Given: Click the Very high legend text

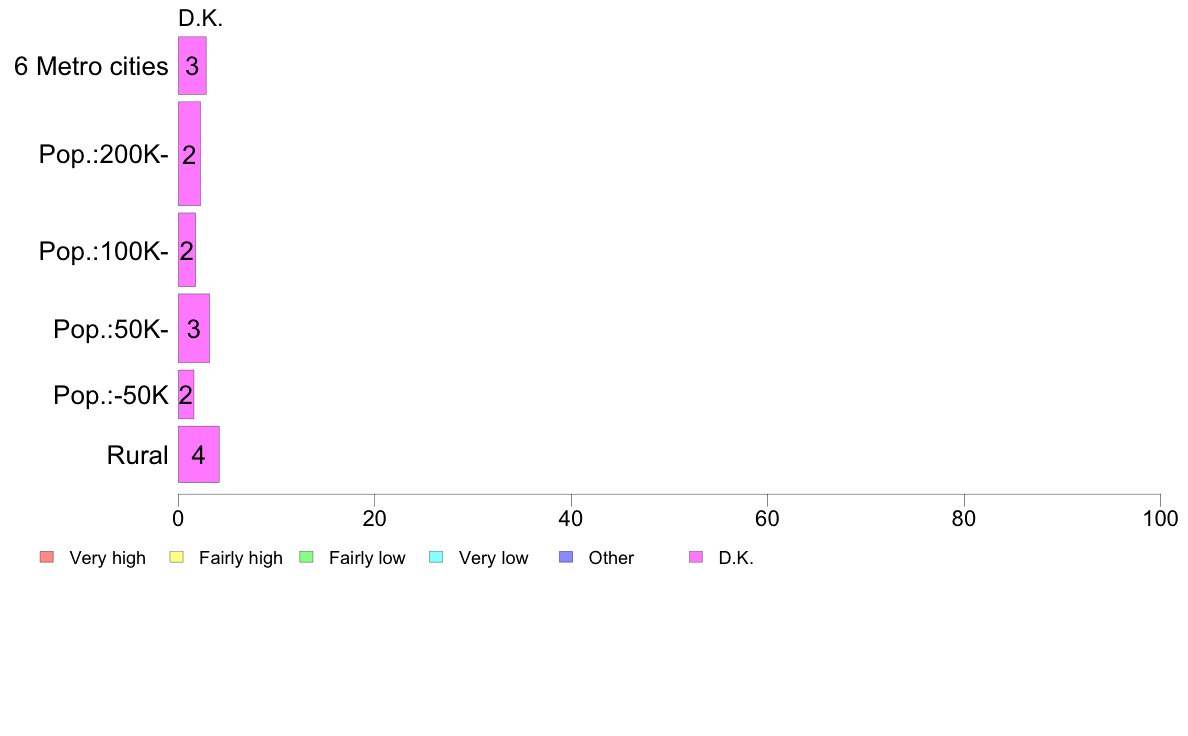Looking at the screenshot, I should [x=108, y=558].
